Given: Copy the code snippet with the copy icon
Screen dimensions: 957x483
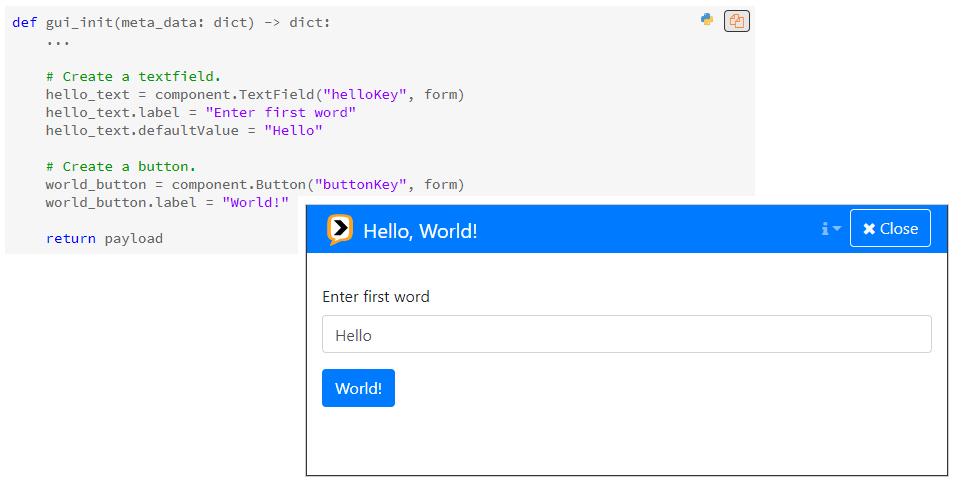Looking at the screenshot, I should point(737,21).
